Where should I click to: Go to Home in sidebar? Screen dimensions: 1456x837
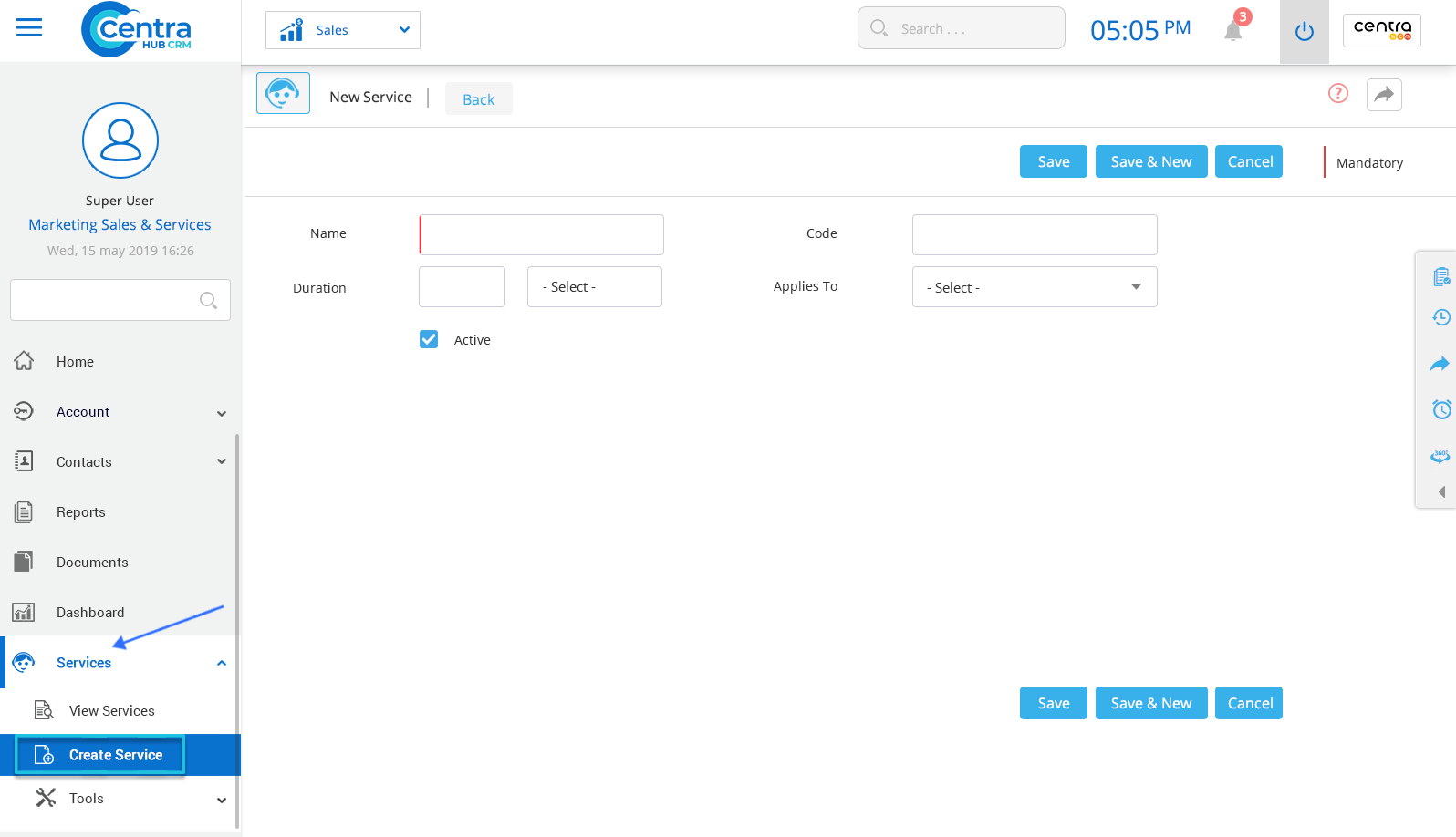[75, 362]
